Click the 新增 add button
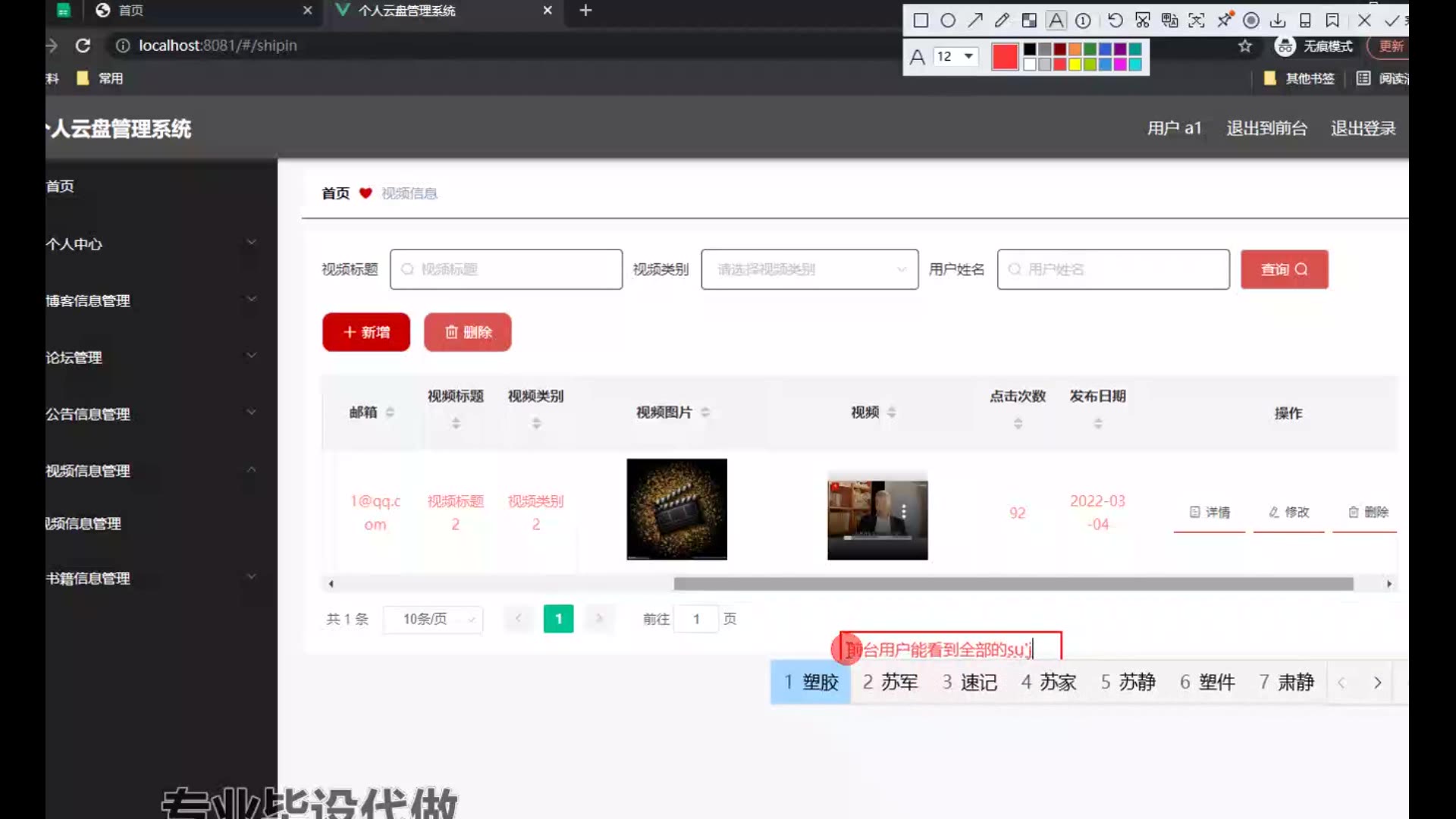The height and width of the screenshot is (819, 1456). pyautogui.click(x=366, y=332)
